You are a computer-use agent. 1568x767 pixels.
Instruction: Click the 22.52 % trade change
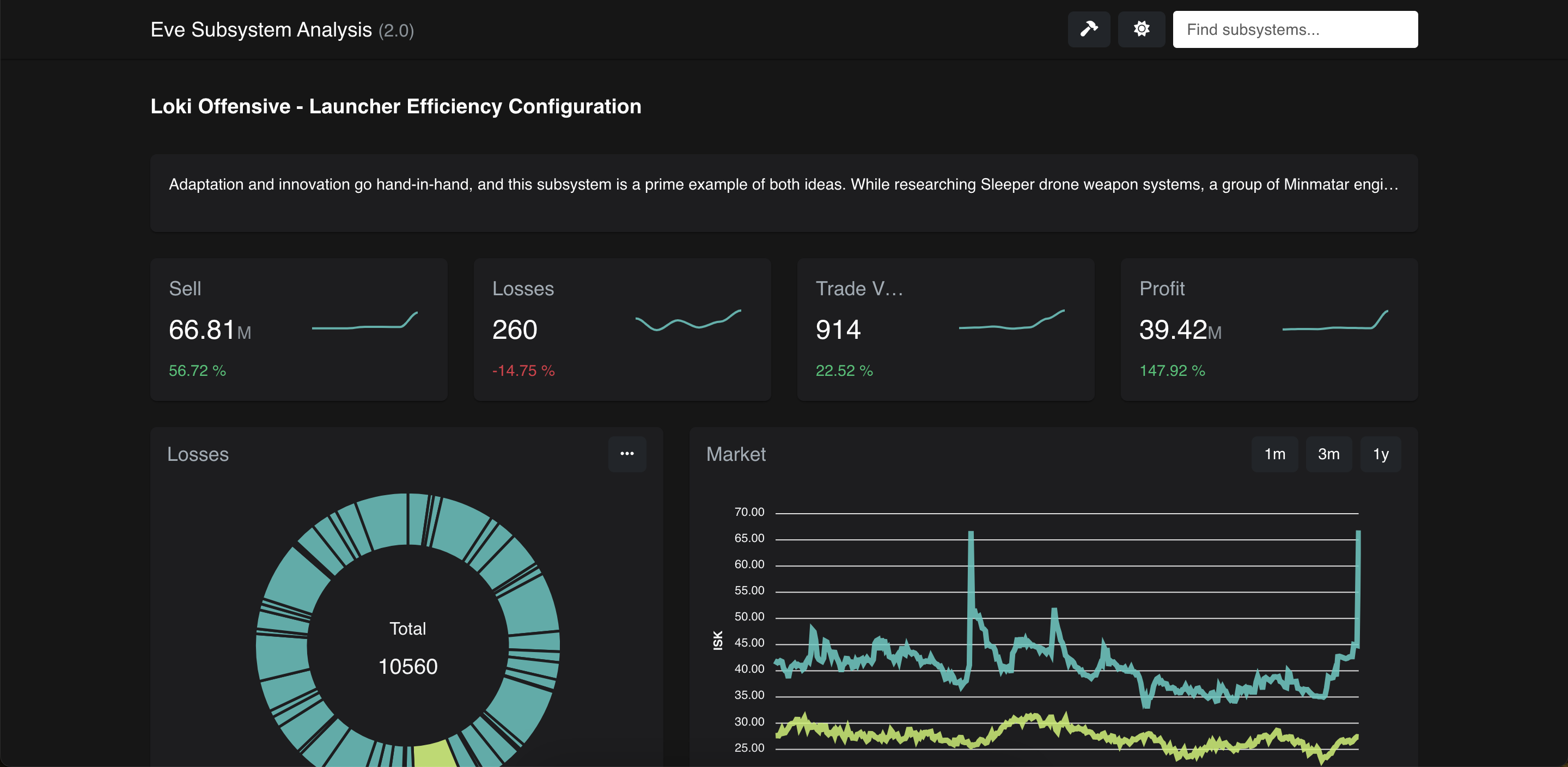coord(844,371)
